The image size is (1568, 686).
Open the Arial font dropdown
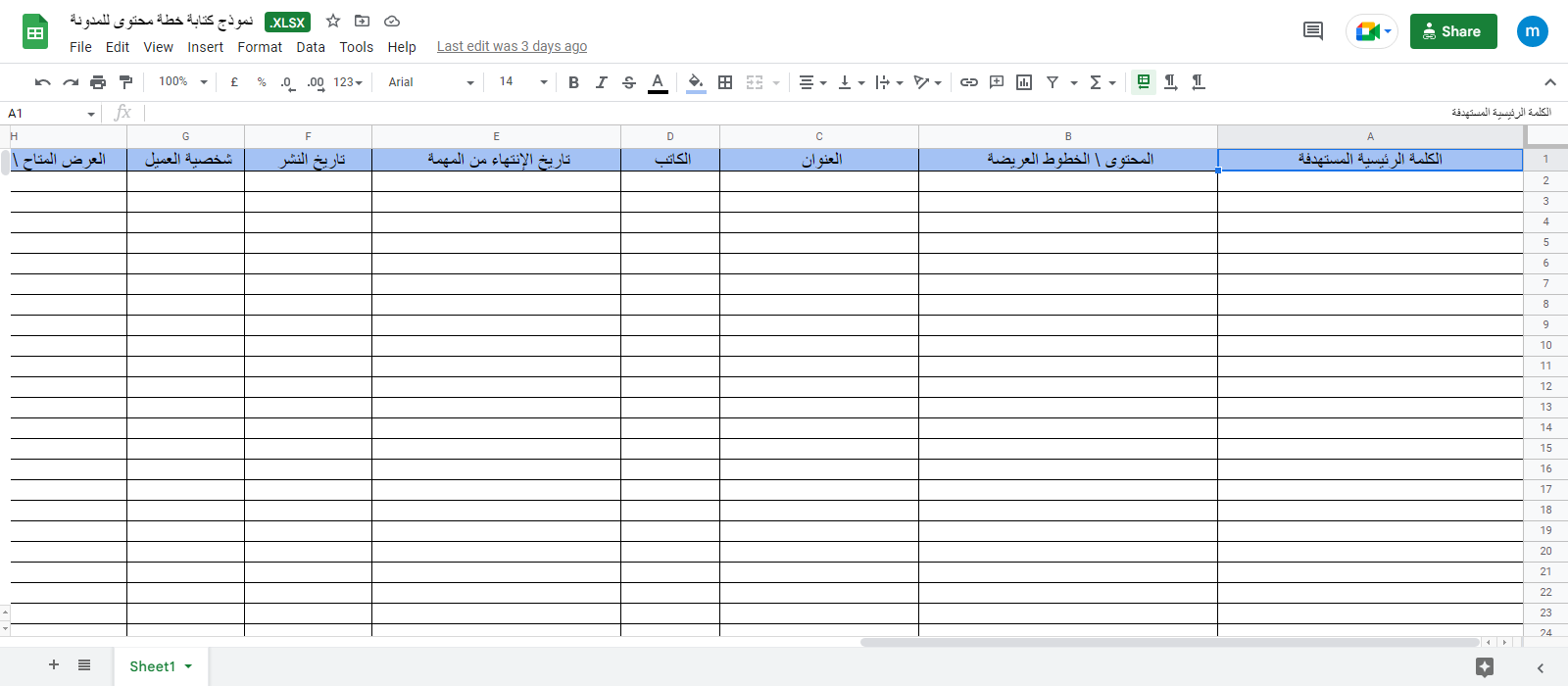[430, 82]
